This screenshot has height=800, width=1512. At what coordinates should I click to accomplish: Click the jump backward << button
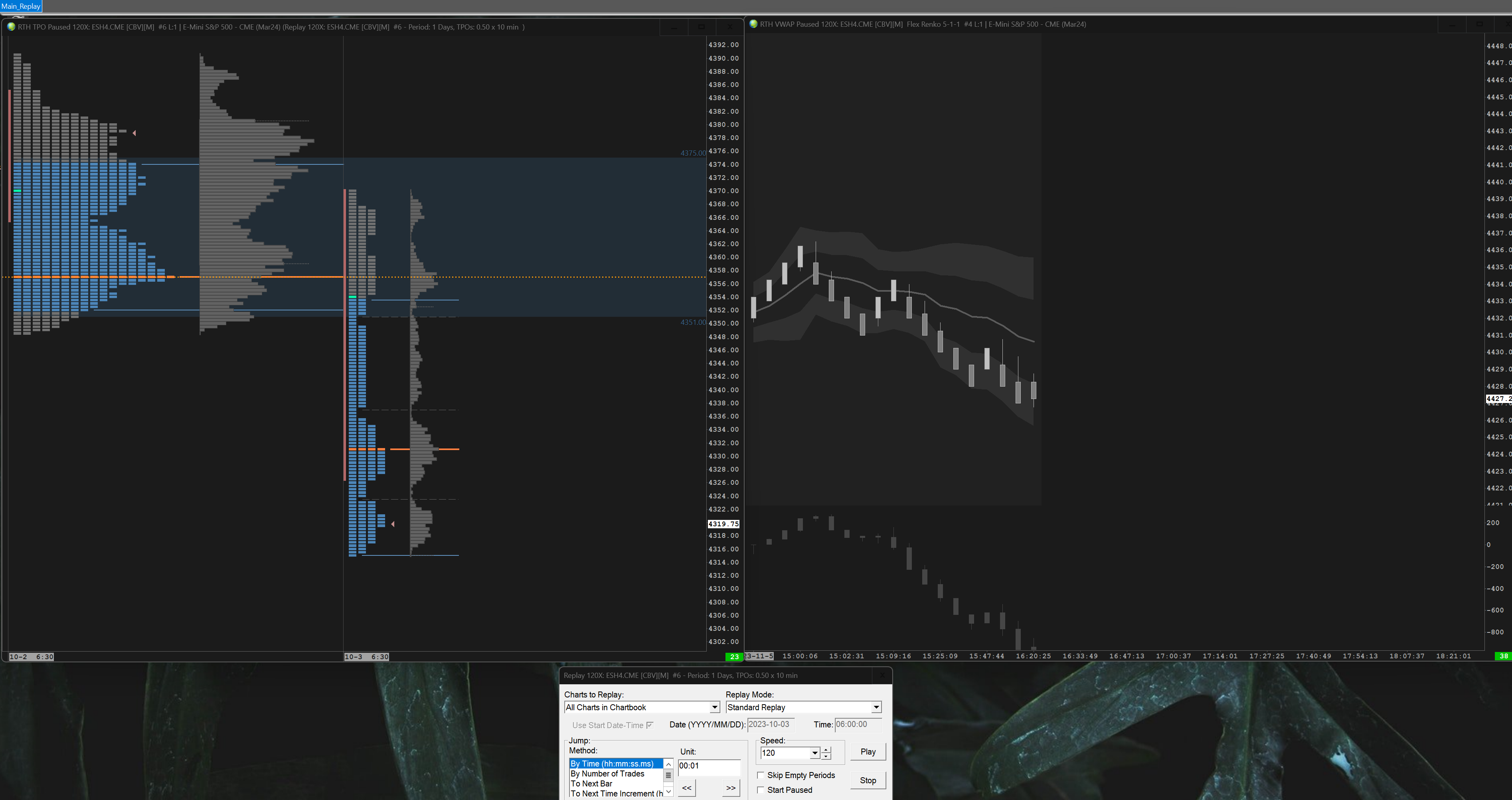pos(687,788)
